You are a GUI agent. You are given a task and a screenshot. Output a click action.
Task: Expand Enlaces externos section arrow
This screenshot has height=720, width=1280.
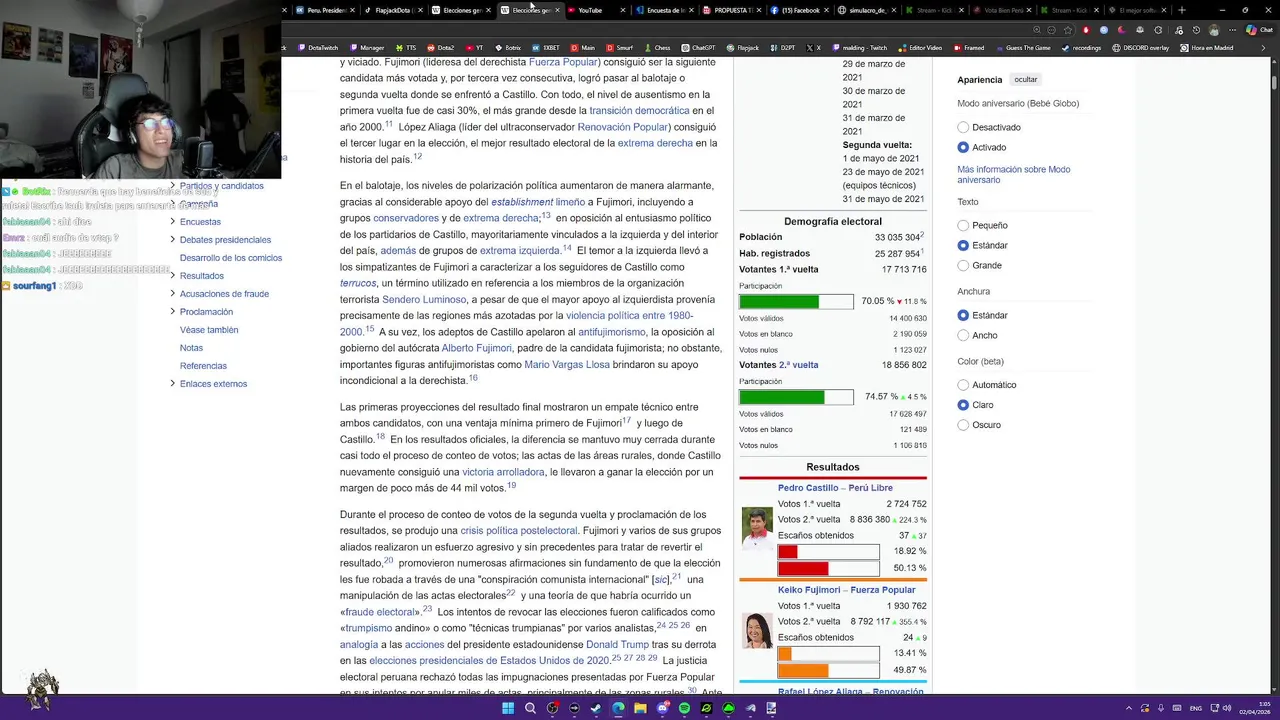(172, 383)
